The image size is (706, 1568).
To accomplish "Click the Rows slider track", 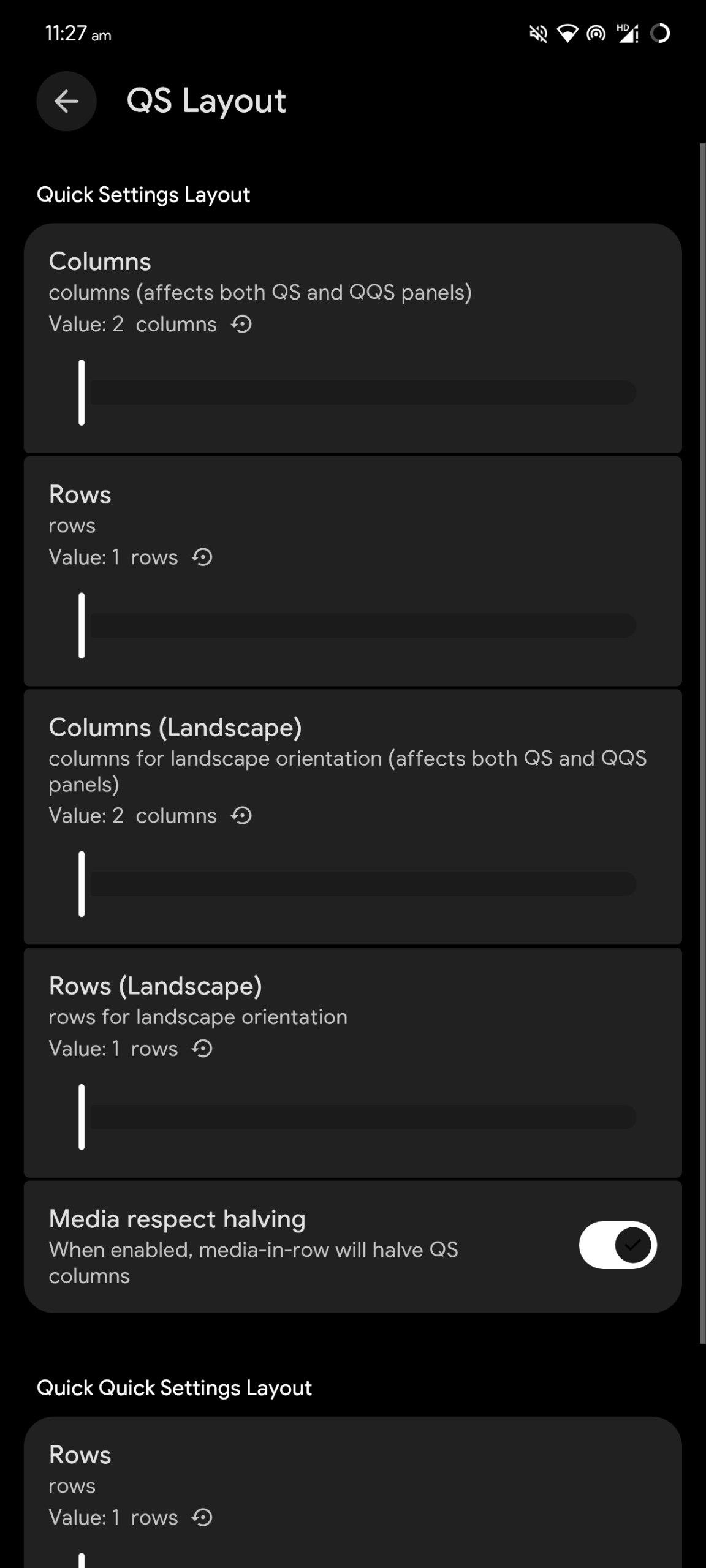I will coord(363,625).
